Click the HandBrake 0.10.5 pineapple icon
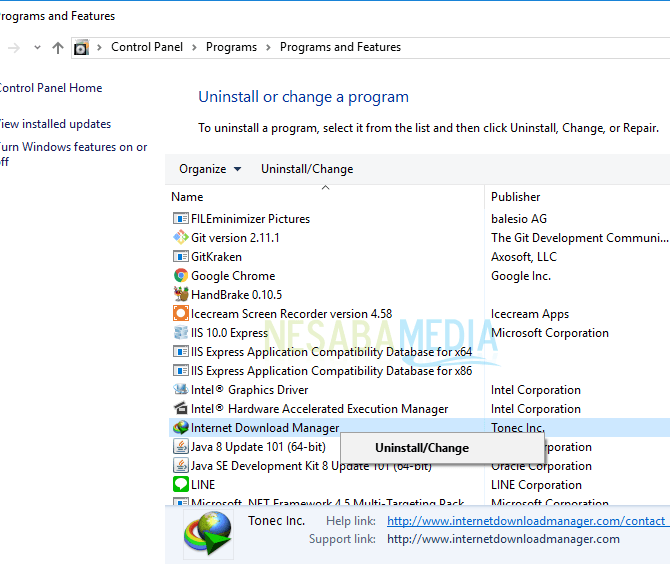The image size is (670, 564). [x=181, y=295]
